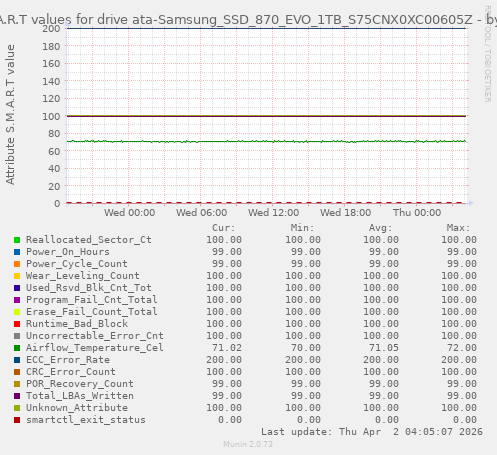
Task: Select the Uncorrectable_Error_Cnt legend label
Action: 95,336
